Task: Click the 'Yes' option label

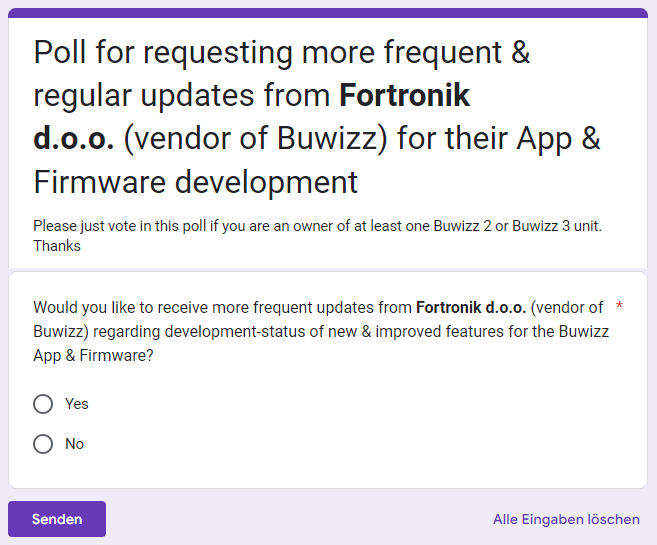Action: pos(77,404)
